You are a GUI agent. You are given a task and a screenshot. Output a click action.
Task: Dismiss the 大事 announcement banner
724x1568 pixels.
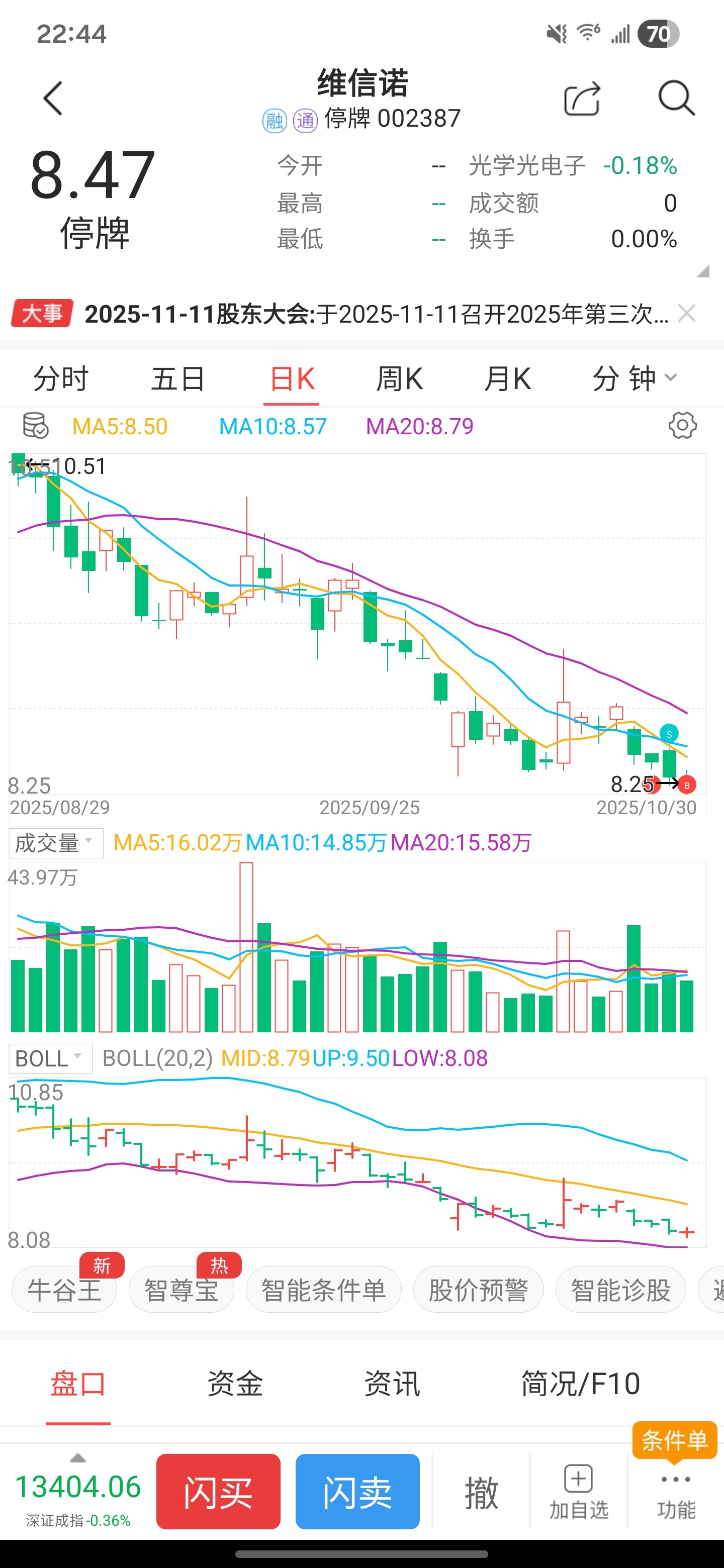[x=687, y=314]
